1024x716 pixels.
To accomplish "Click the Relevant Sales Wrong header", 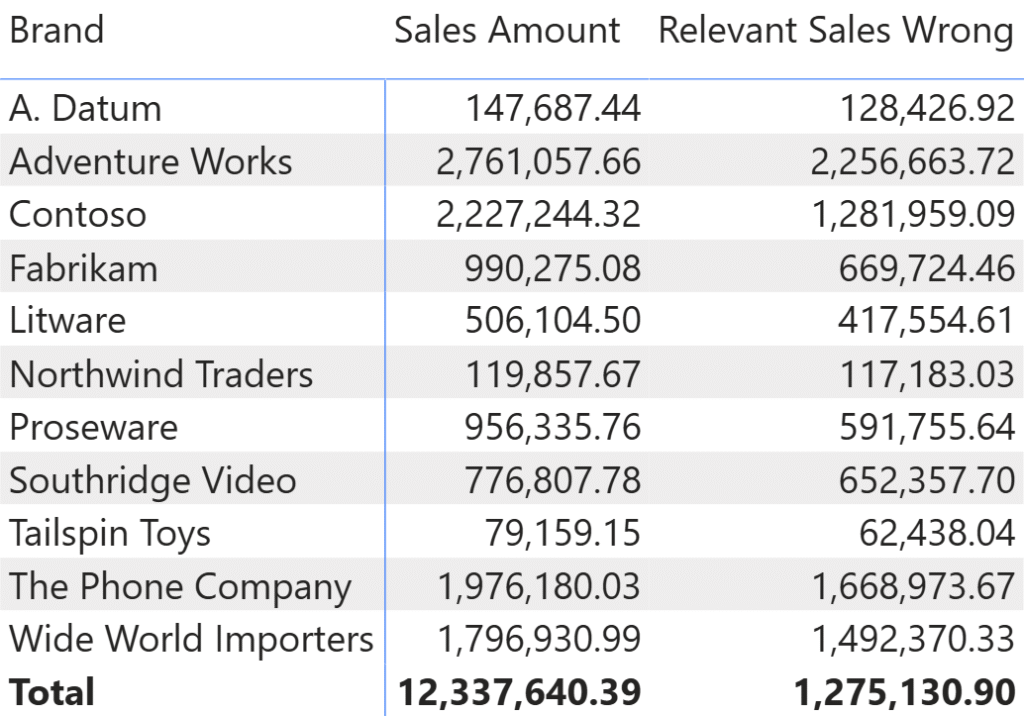I will pyautogui.click(x=836, y=31).
